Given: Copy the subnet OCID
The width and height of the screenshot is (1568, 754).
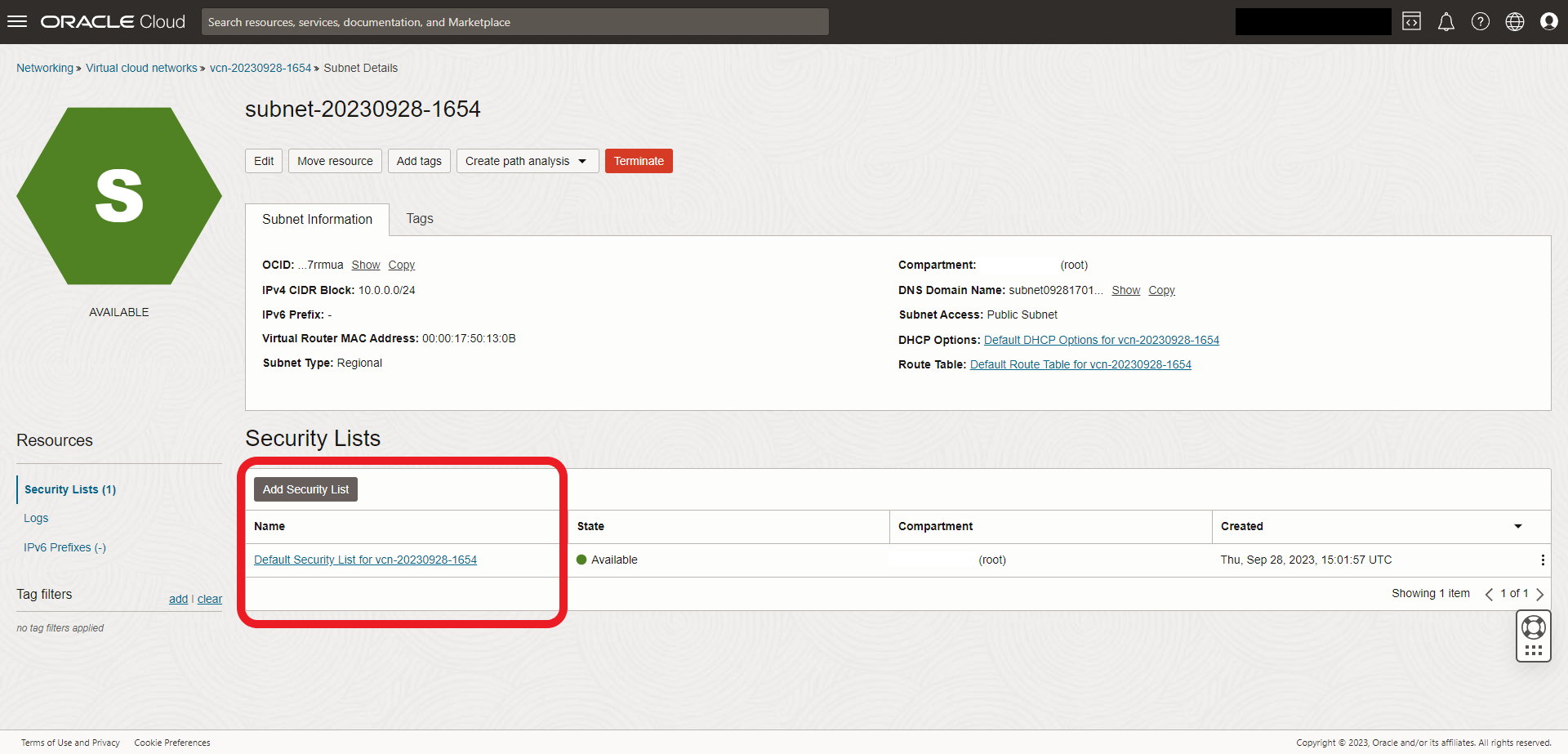Looking at the screenshot, I should click(401, 265).
